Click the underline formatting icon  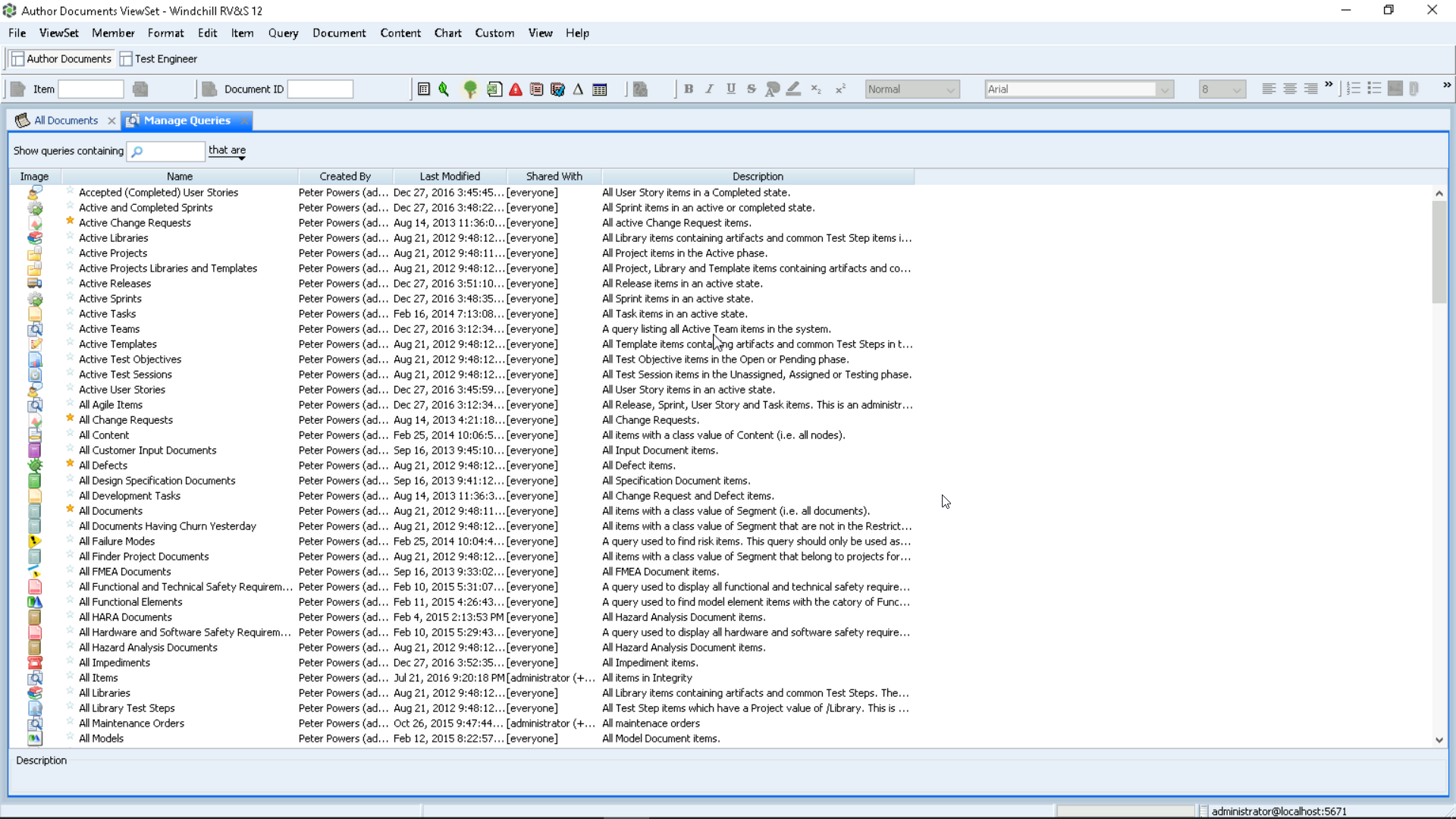731,89
